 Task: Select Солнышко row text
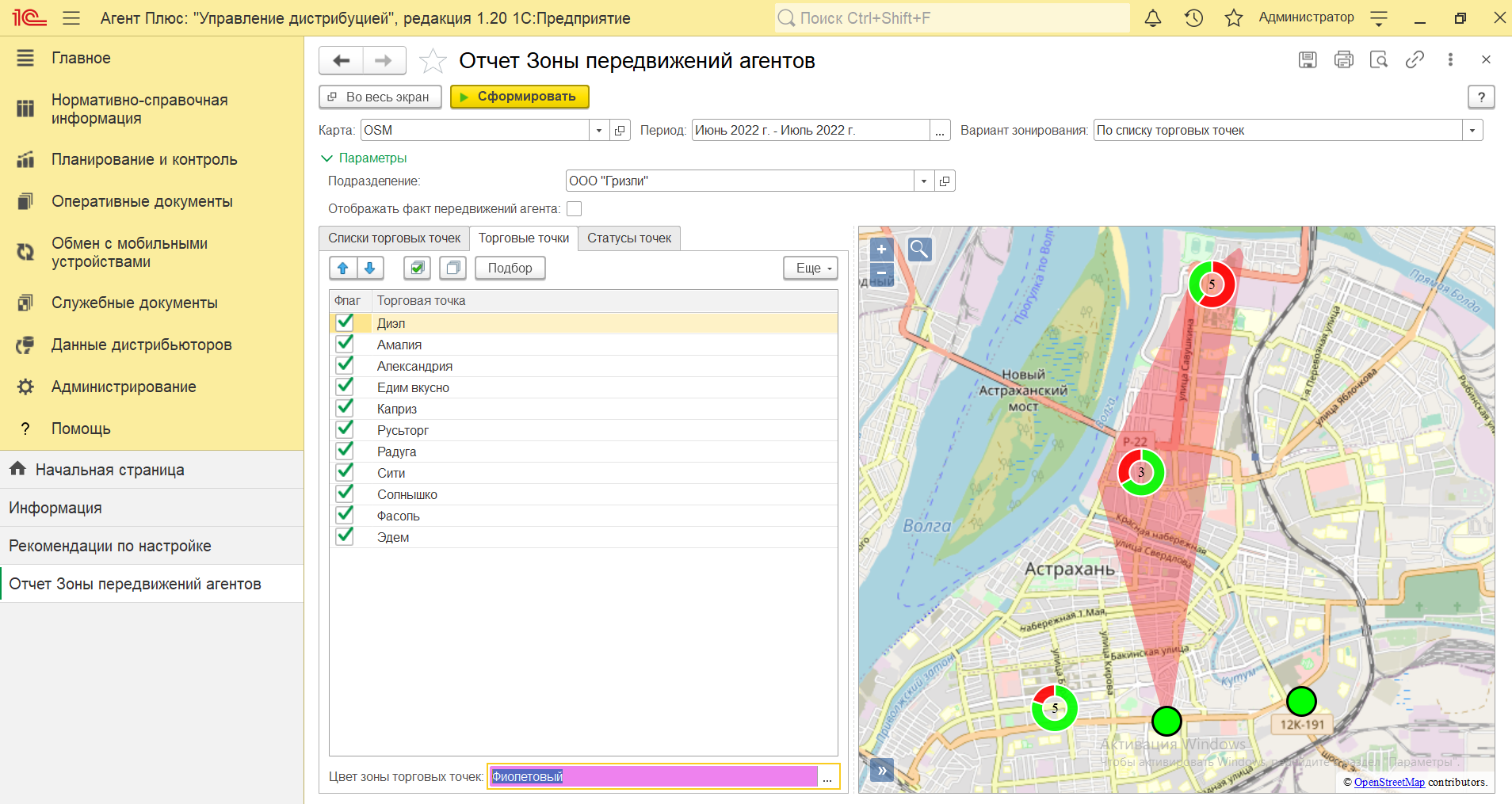coord(407,494)
